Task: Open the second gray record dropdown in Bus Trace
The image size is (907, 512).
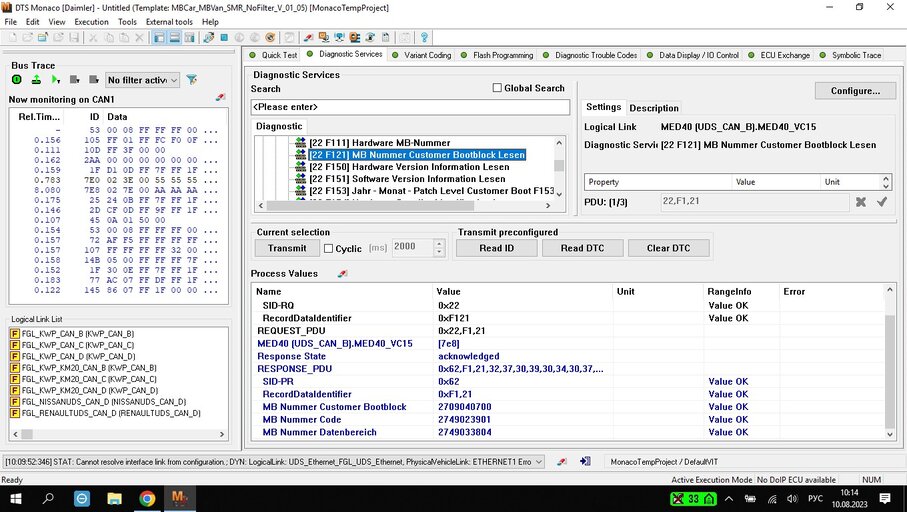Action: [x=93, y=79]
